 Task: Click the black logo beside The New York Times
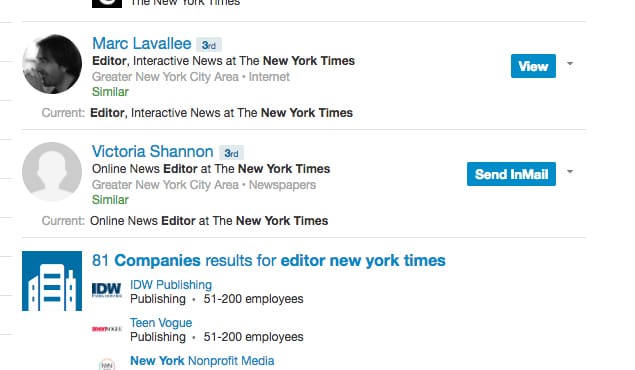[107, 4]
